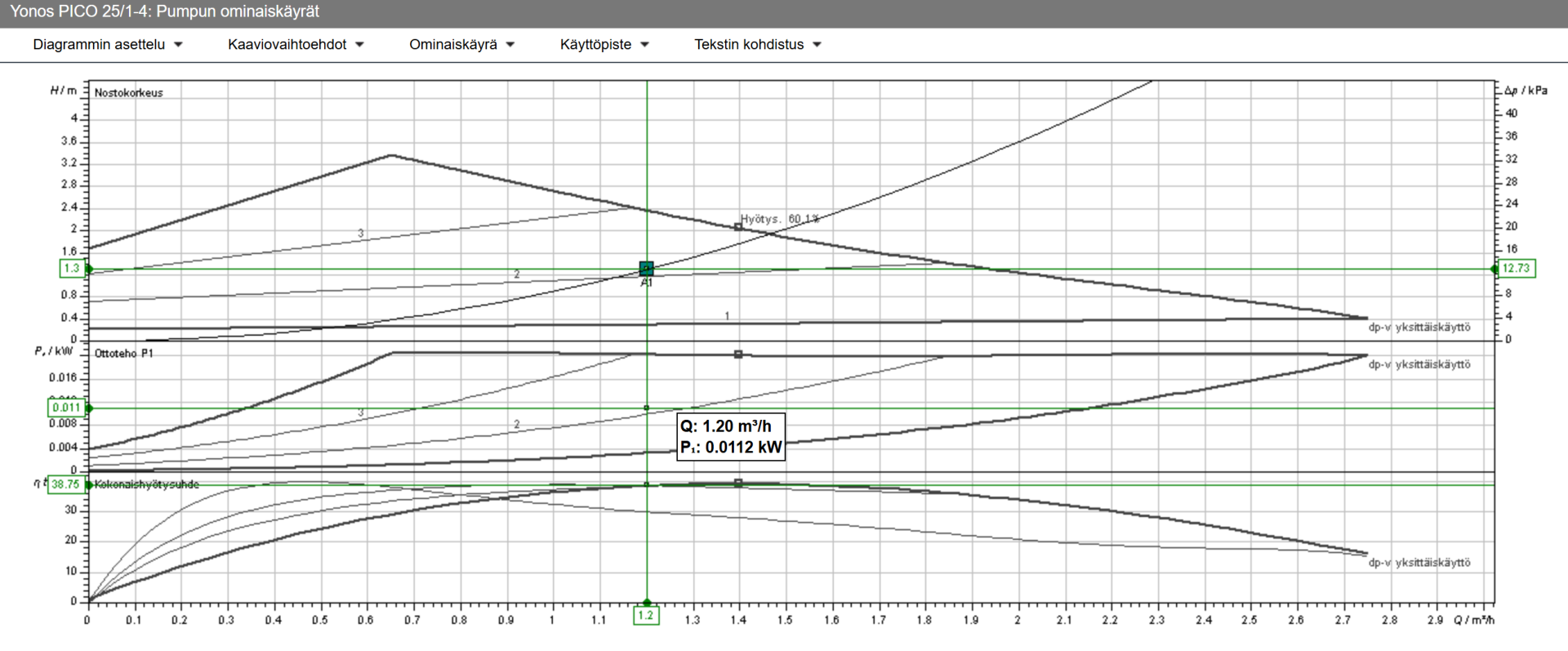The image size is (1568, 651).
Task: Open the Diagrammin asettelu dropdown
Action: (108, 44)
